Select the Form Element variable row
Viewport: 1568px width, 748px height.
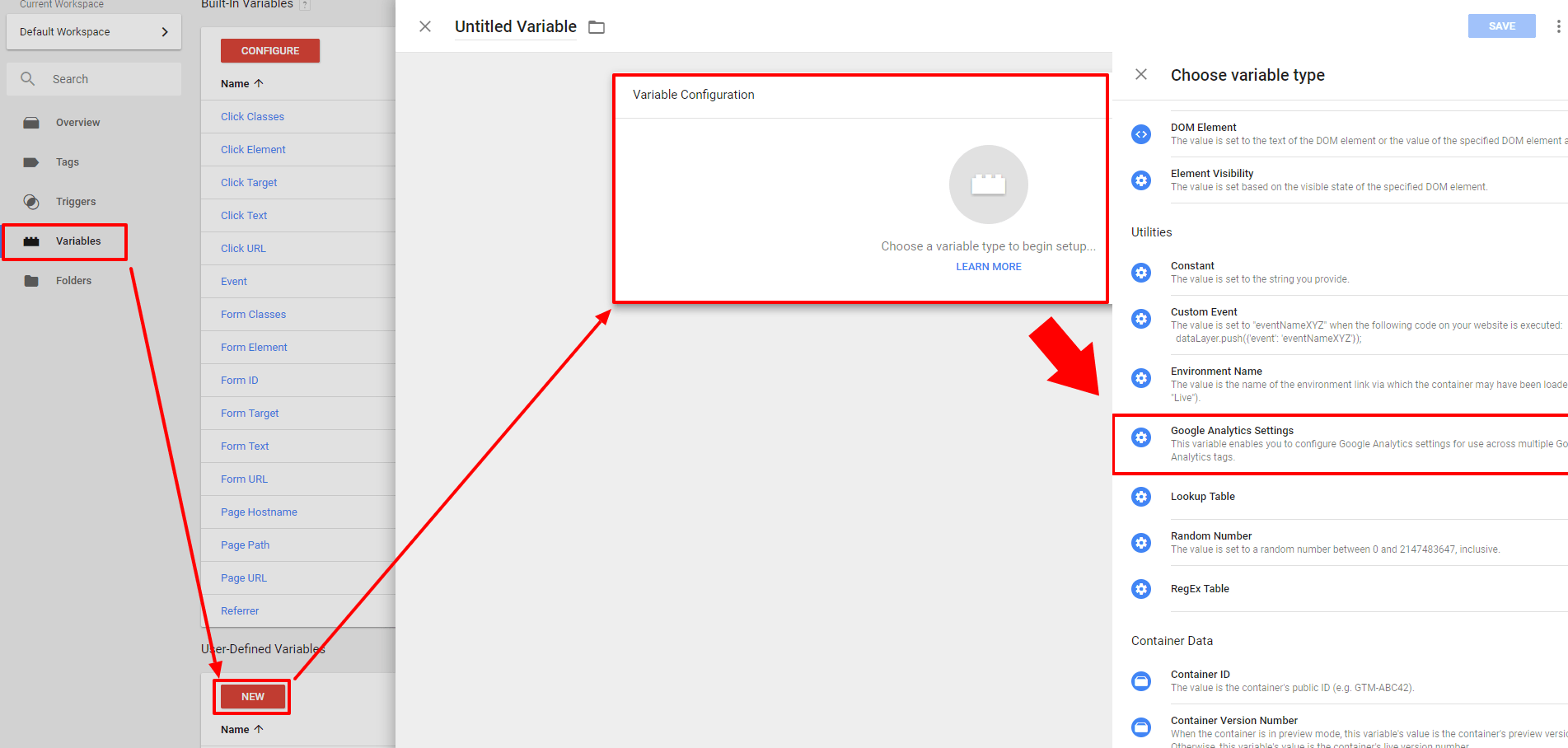(298, 348)
